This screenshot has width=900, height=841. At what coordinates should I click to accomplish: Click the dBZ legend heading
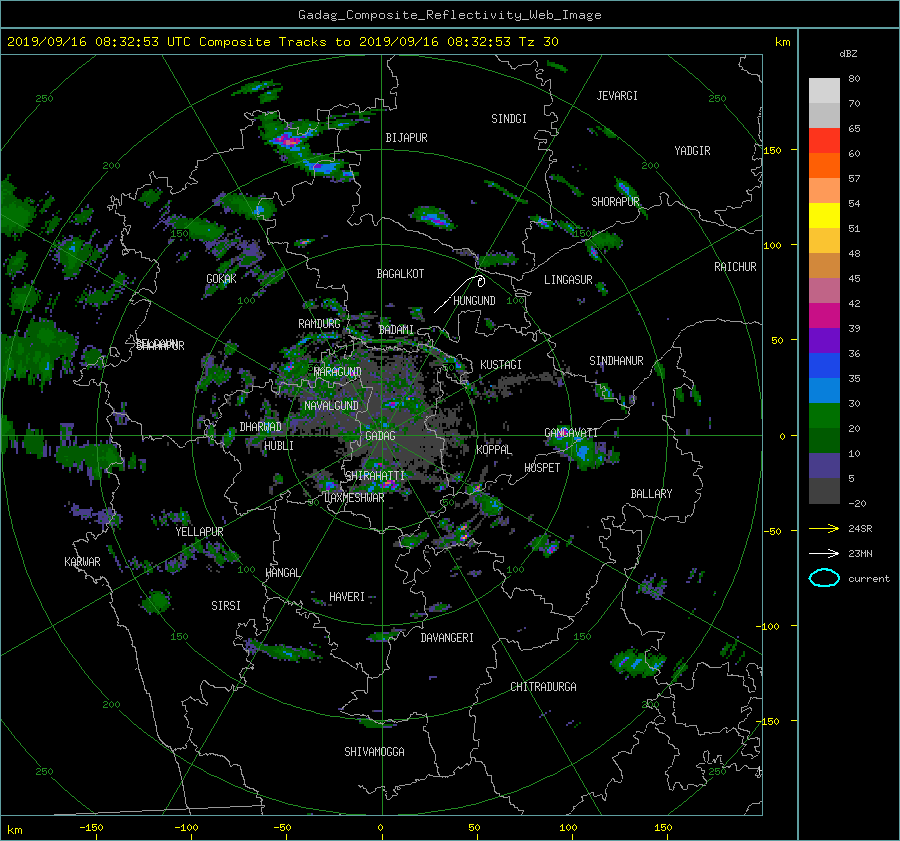pos(848,54)
